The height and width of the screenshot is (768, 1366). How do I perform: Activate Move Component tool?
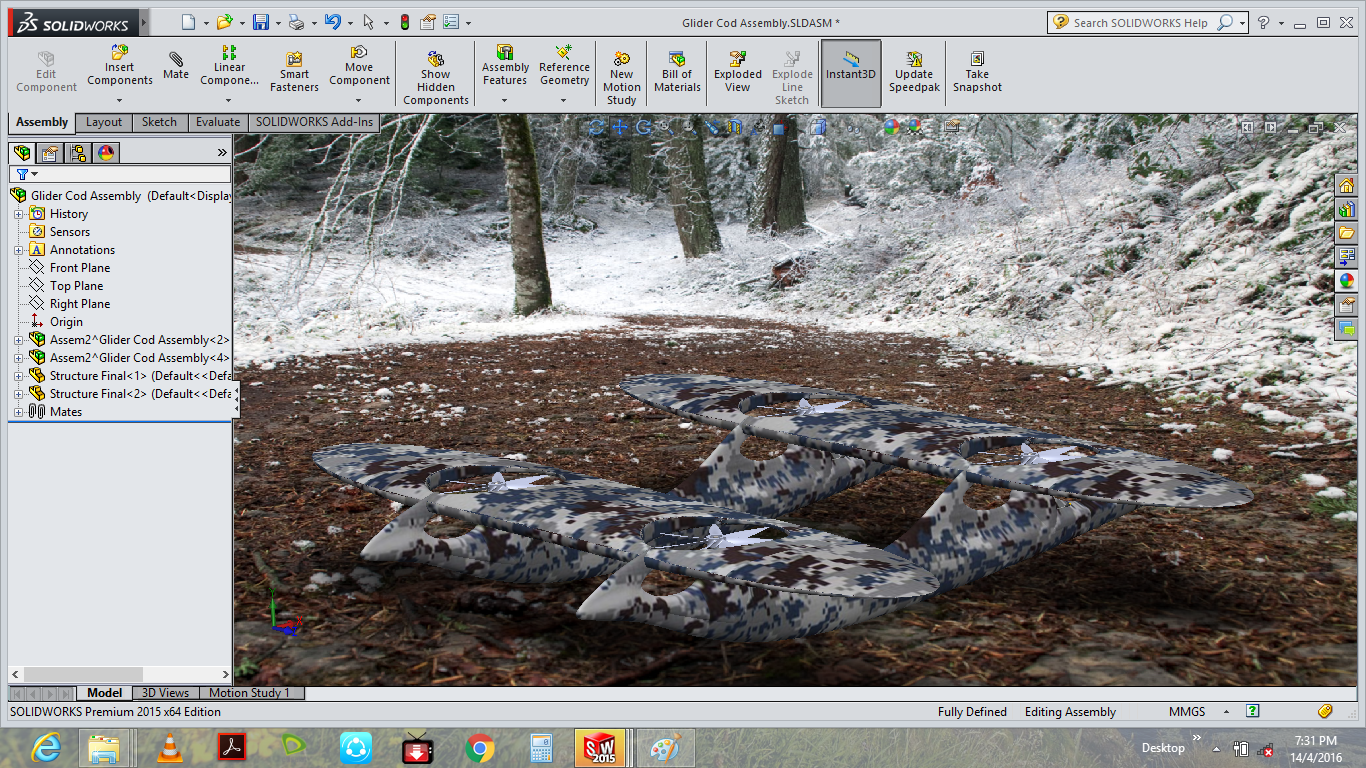[359, 66]
